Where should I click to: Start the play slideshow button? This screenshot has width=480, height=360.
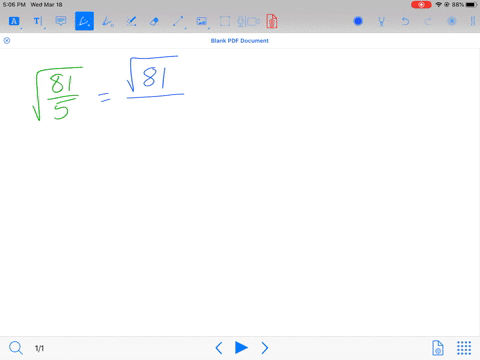[x=241, y=347]
